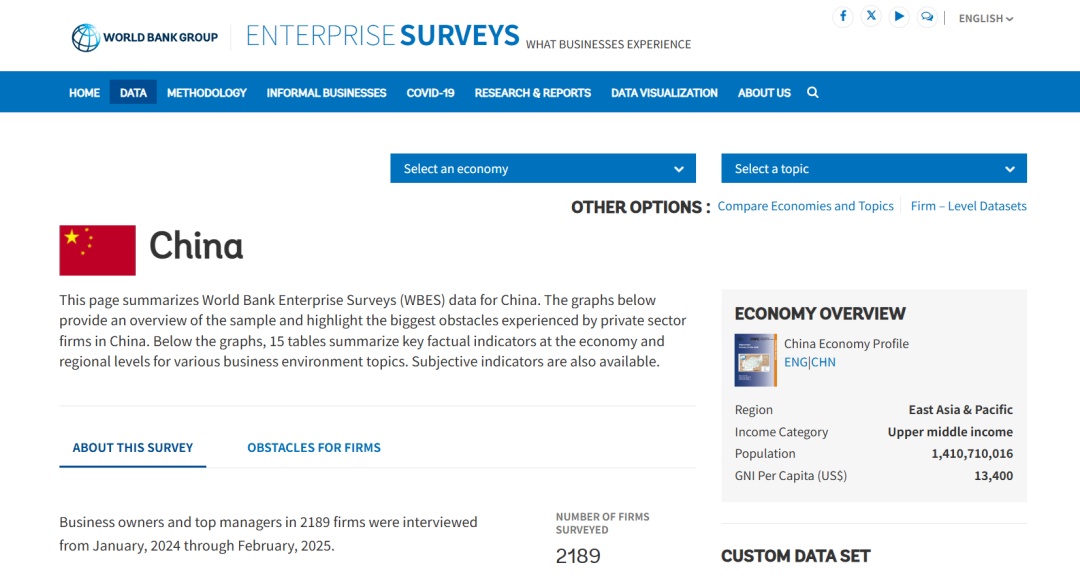Viewport: 1080px width, 578px height.
Task: Open the CHN economy profile link
Action: [x=823, y=362]
